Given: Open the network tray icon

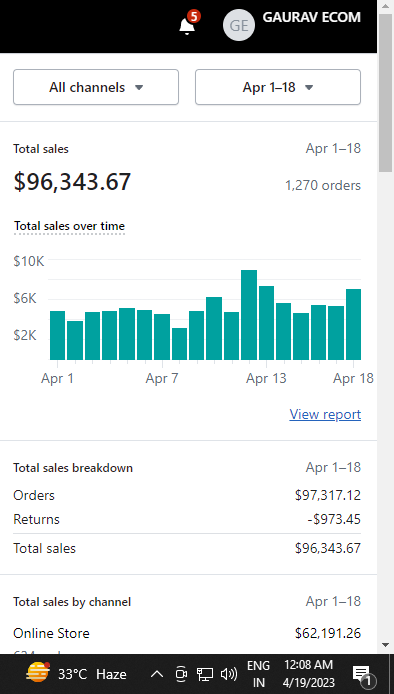Looking at the screenshot, I should 205,674.
